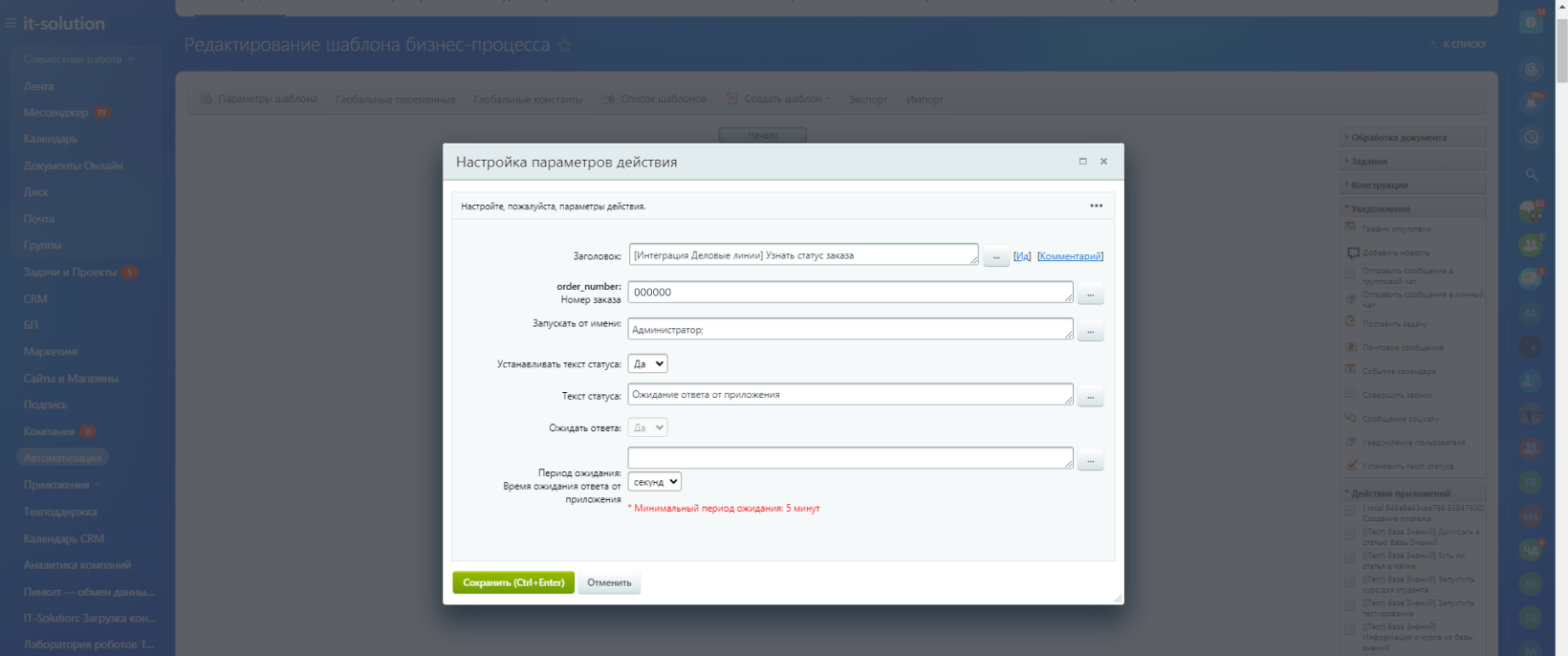Image resolution: width=1568 pixels, height=656 pixels.
Task: Open the секунд time unit dropdown
Action: 655,482
